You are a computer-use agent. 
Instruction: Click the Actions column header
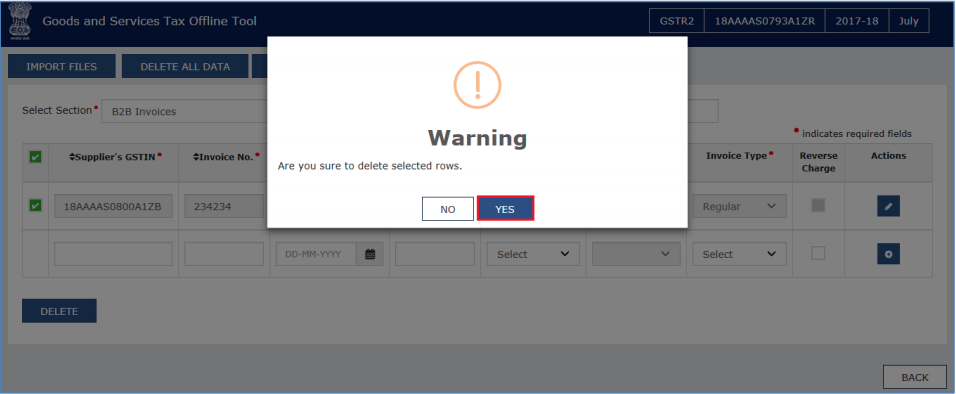[888, 156]
